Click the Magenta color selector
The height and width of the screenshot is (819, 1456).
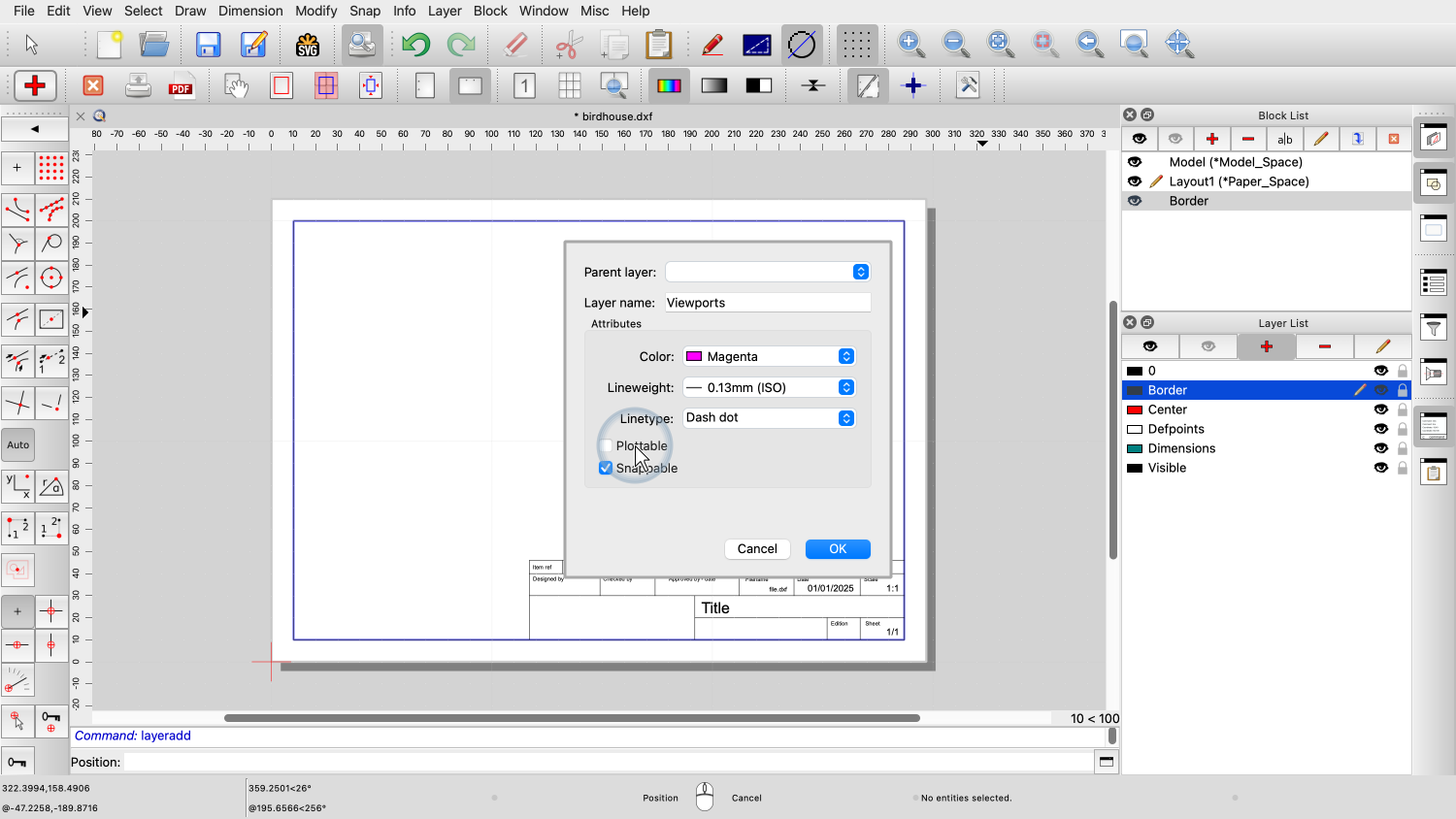[769, 356]
